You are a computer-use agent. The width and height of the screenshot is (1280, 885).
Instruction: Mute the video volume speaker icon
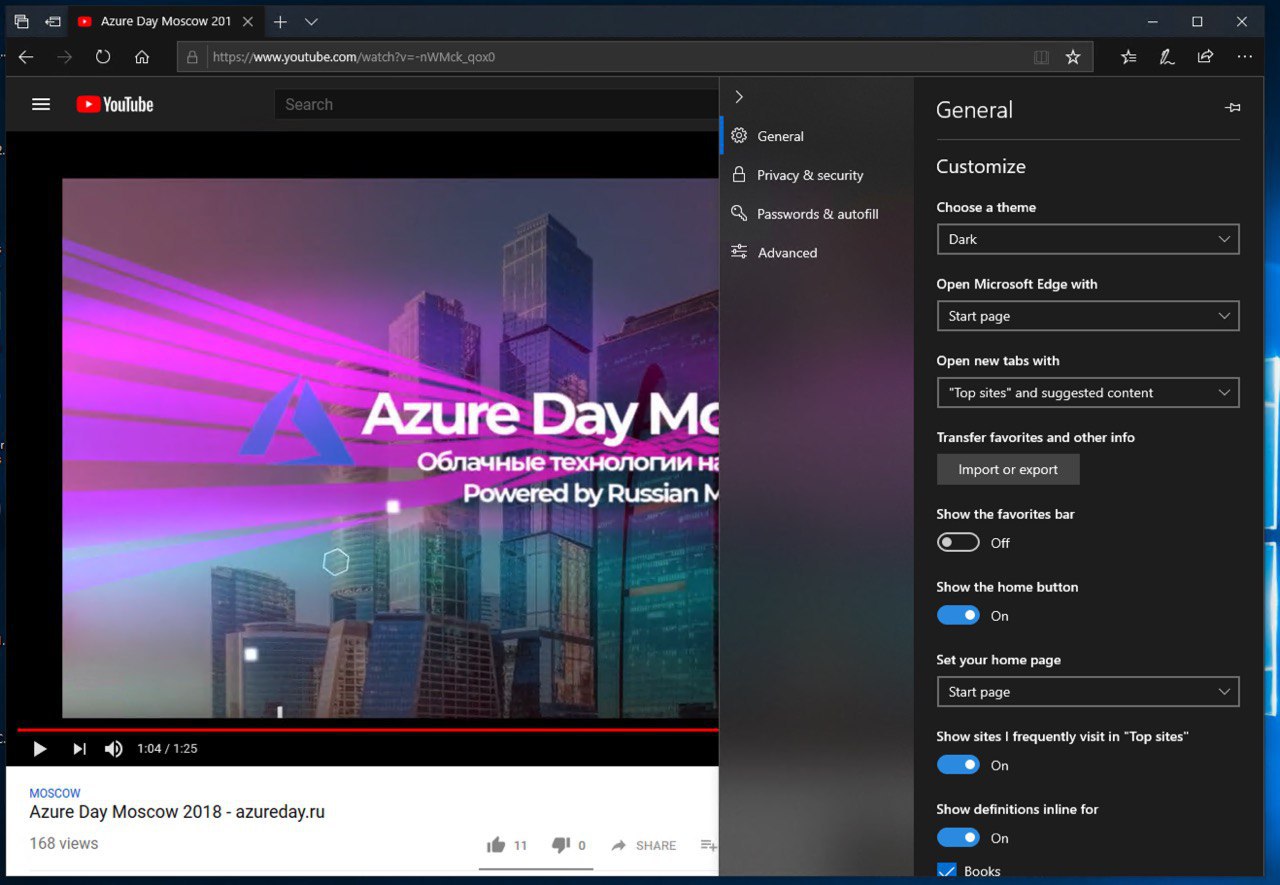coord(114,749)
